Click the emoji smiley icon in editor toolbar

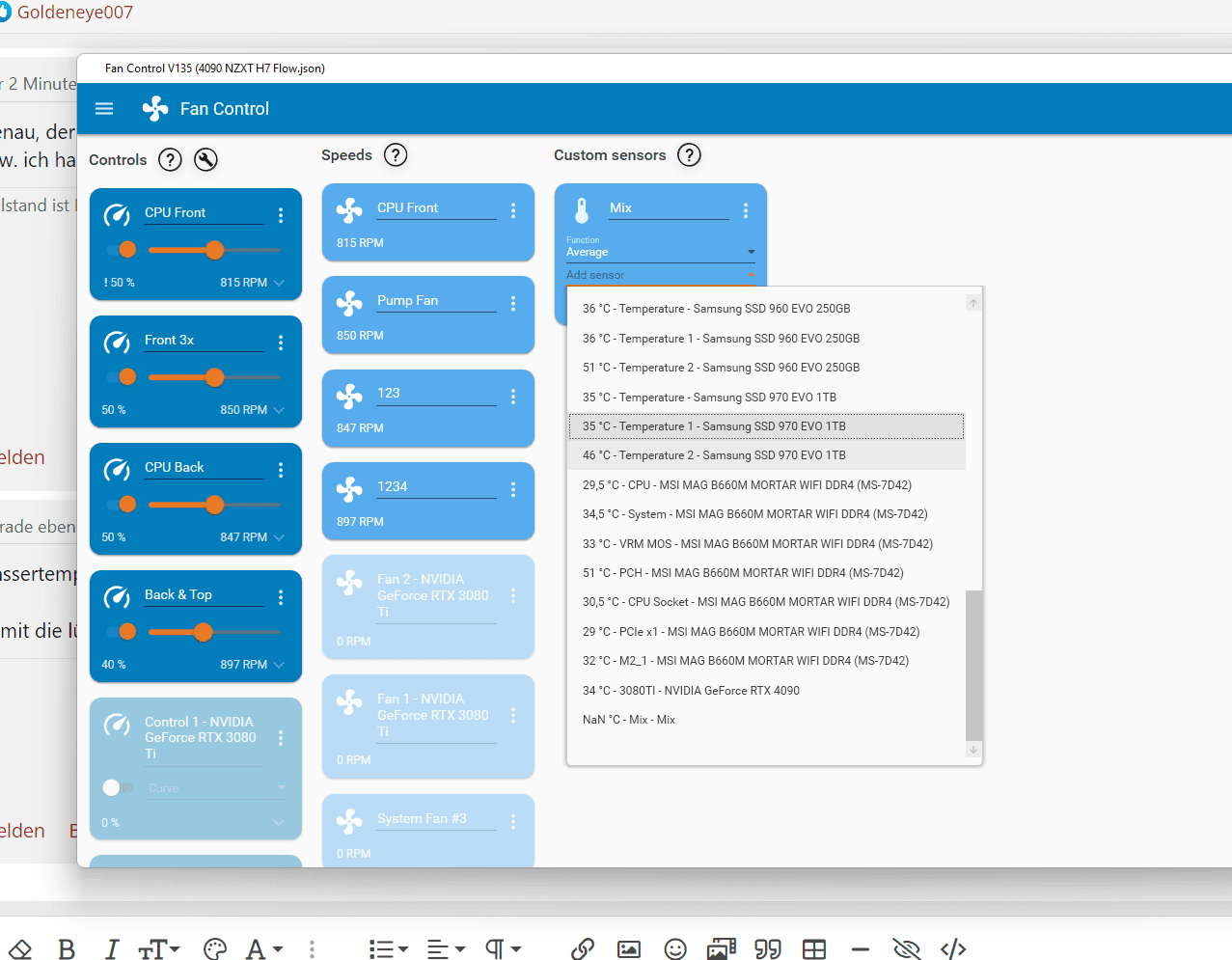pyautogui.click(x=675, y=949)
